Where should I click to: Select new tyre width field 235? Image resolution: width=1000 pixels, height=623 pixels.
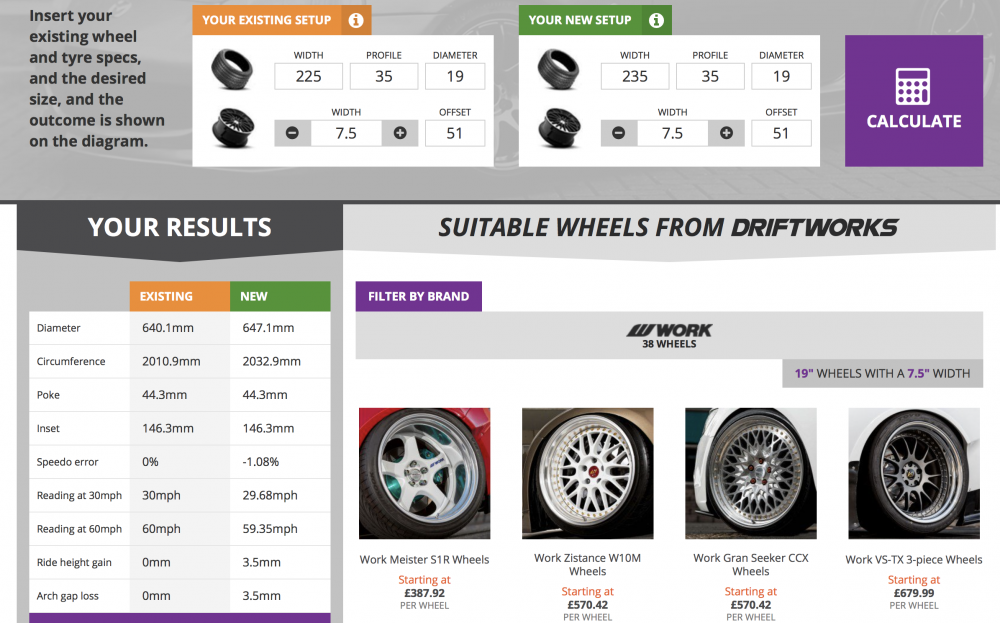pyautogui.click(x=635, y=77)
